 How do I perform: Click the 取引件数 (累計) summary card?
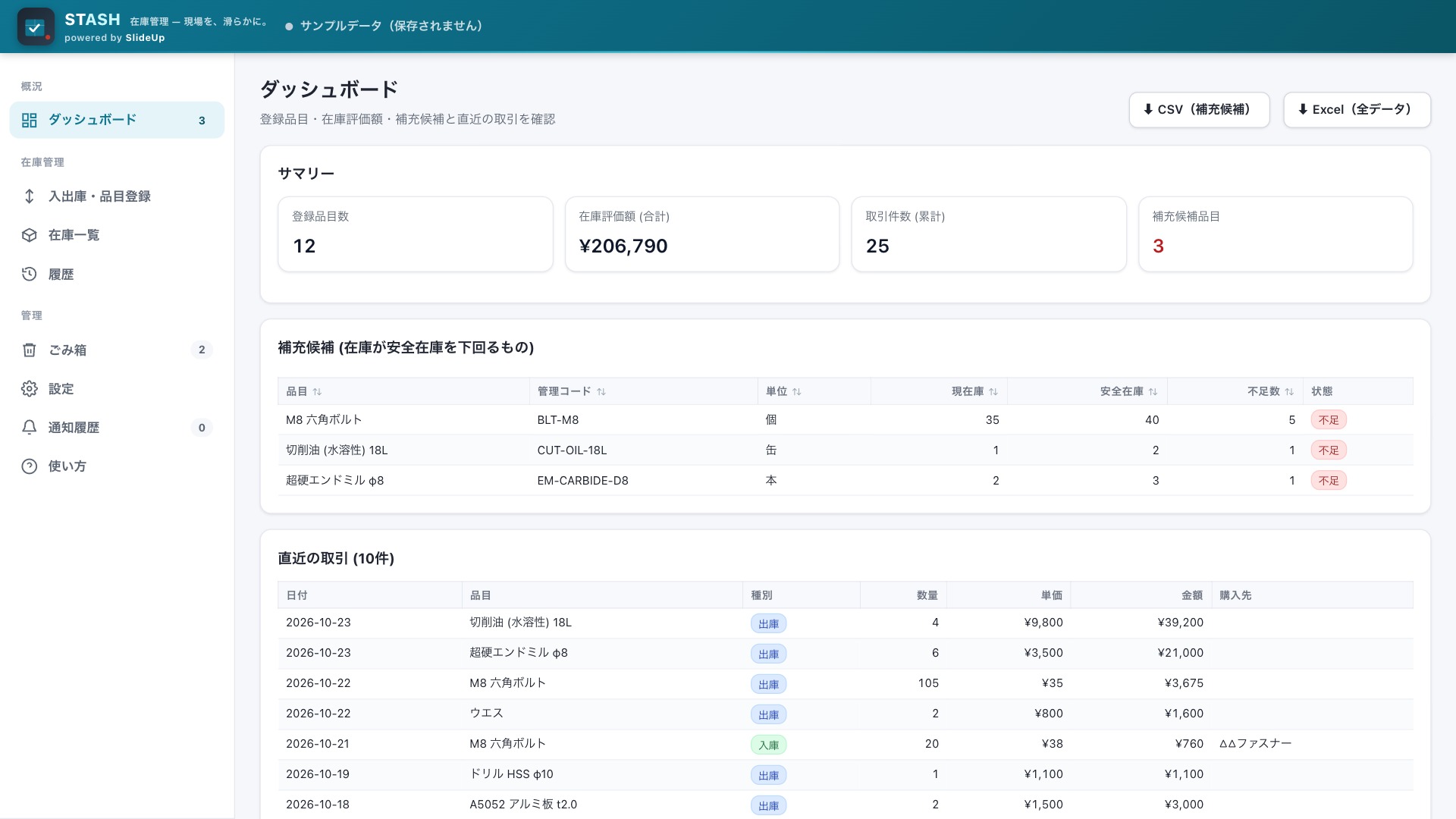[x=989, y=234]
